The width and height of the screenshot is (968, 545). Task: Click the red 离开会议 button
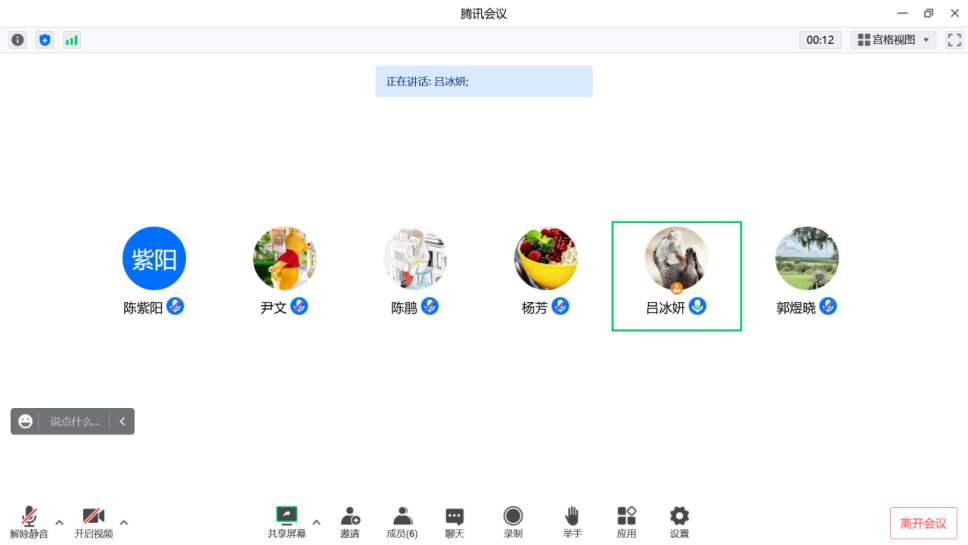click(924, 523)
